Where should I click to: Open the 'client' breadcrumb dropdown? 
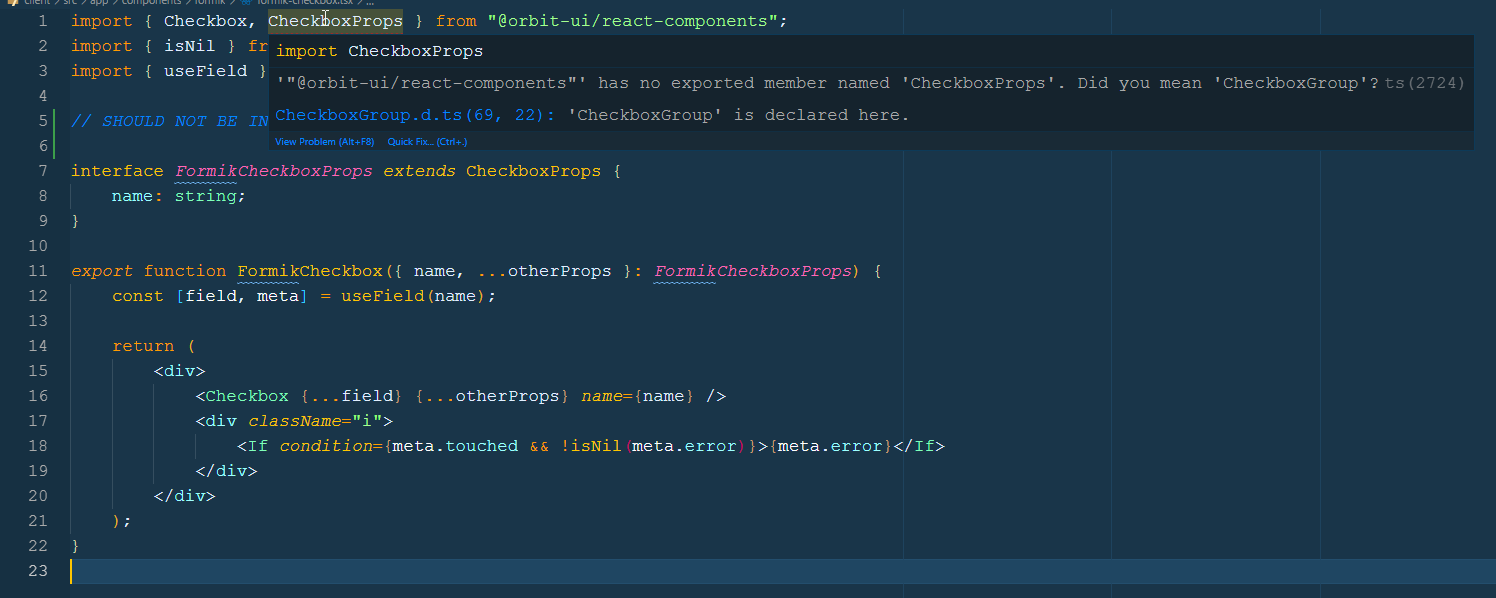pyautogui.click(x=37, y=4)
